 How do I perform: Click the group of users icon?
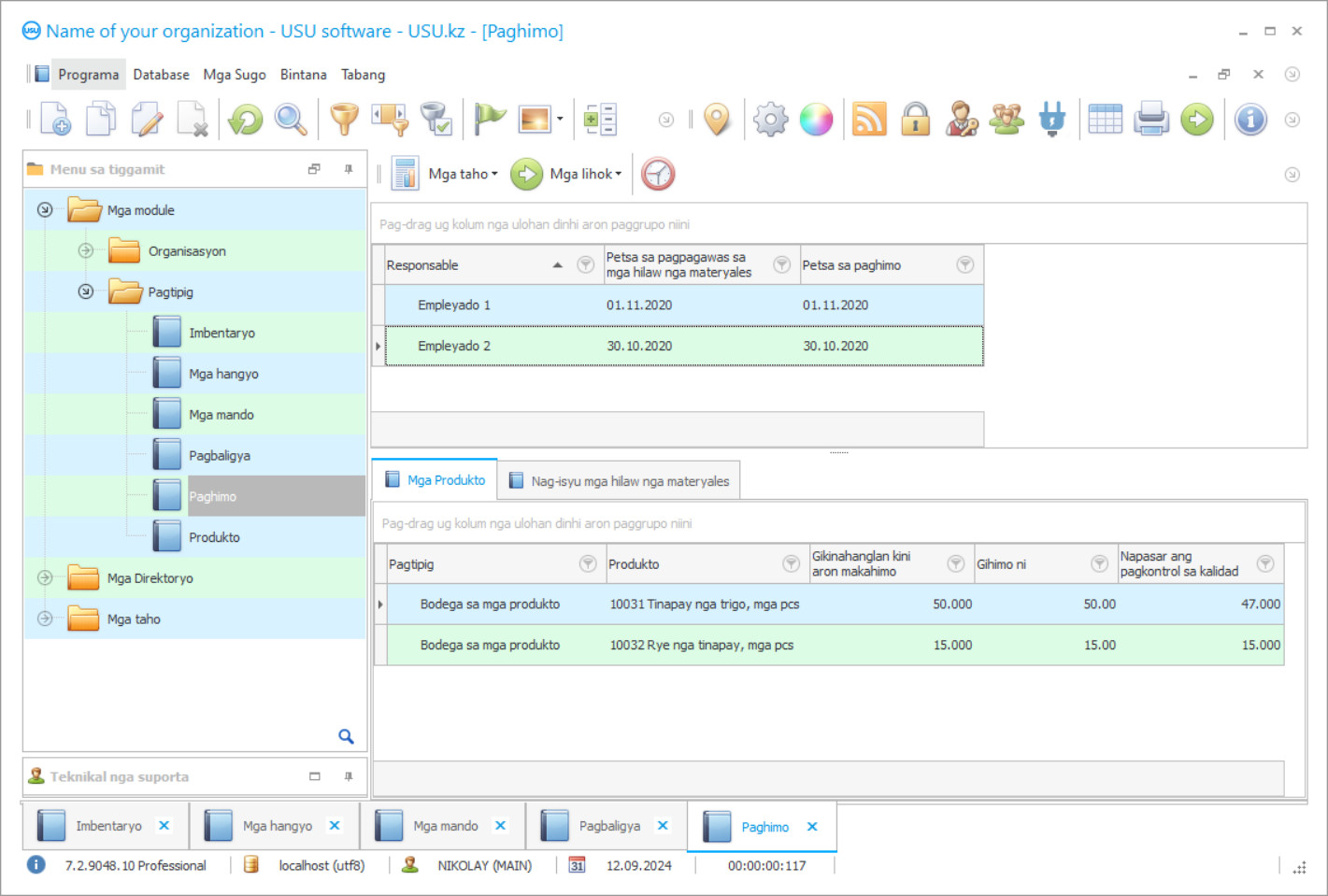pos(1007,119)
